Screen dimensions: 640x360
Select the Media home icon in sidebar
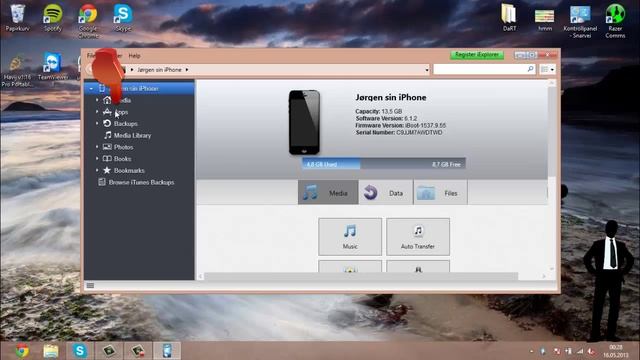coord(107,100)
